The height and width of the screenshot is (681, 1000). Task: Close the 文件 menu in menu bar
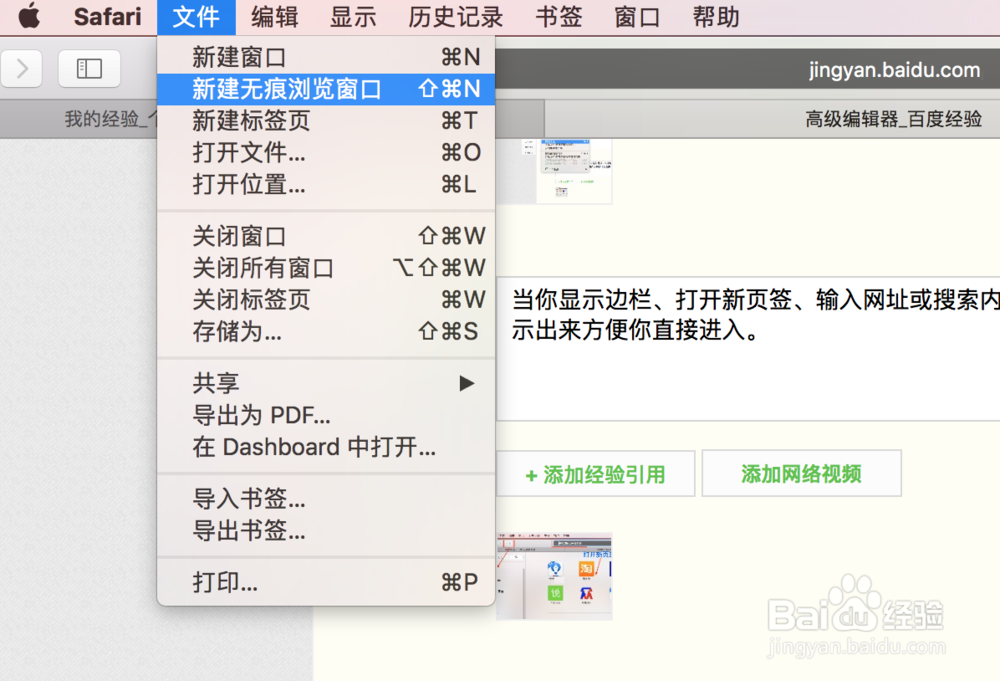[x=196, y=17]
